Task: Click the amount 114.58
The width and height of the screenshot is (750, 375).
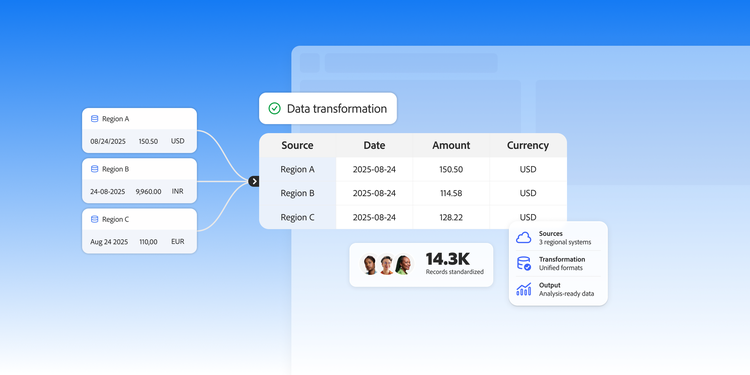Action: pyautogui.click(x=451, y=193)
